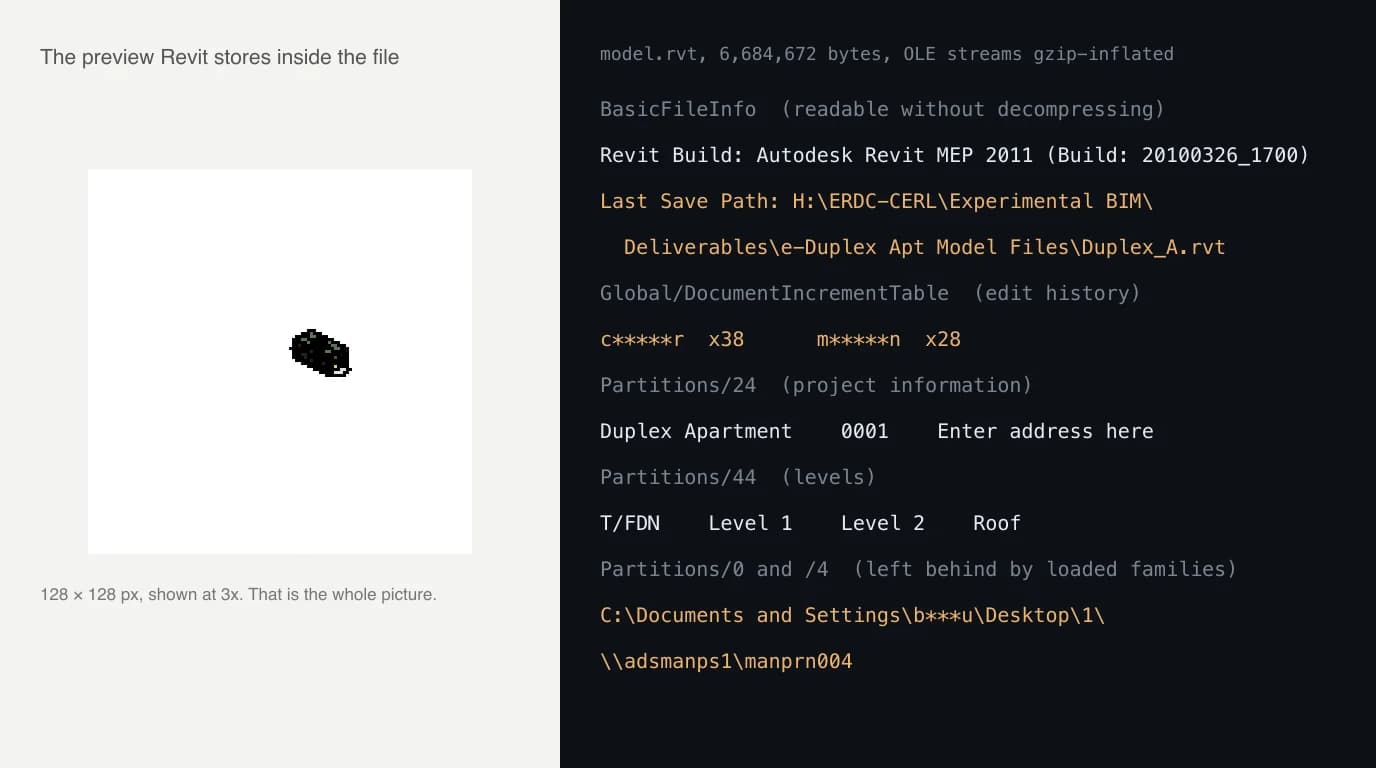
Task: Select the "C:\Documents and Settings" desktop path line
Action: pyautogui.click(x=852, y=615)
